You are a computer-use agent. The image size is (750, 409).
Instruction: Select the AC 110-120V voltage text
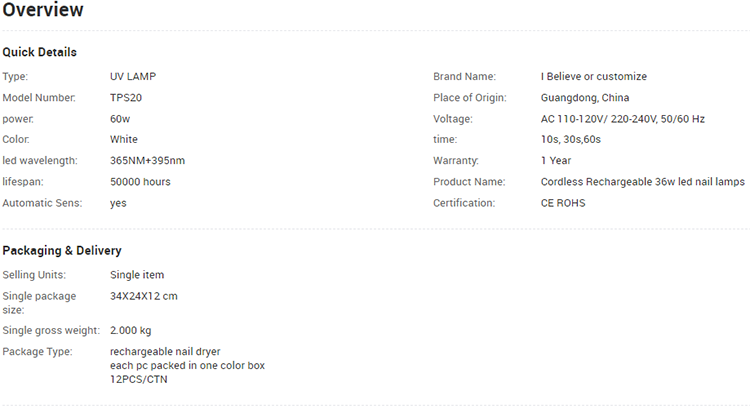tap(623, 119)
